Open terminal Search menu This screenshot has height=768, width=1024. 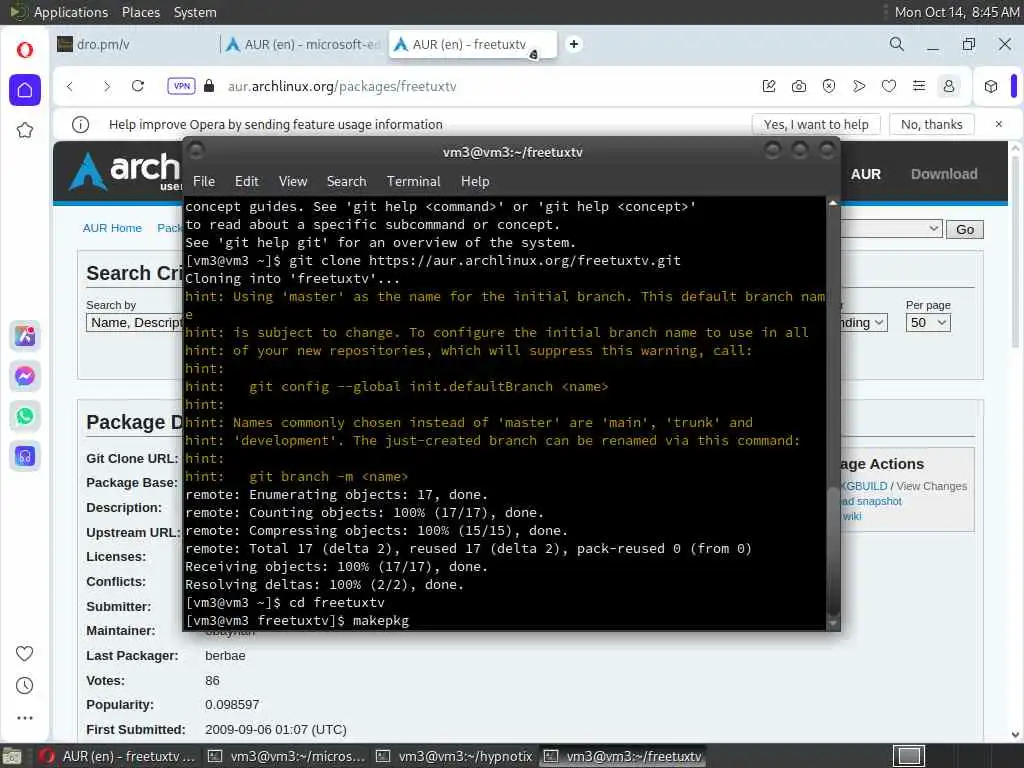346,182
